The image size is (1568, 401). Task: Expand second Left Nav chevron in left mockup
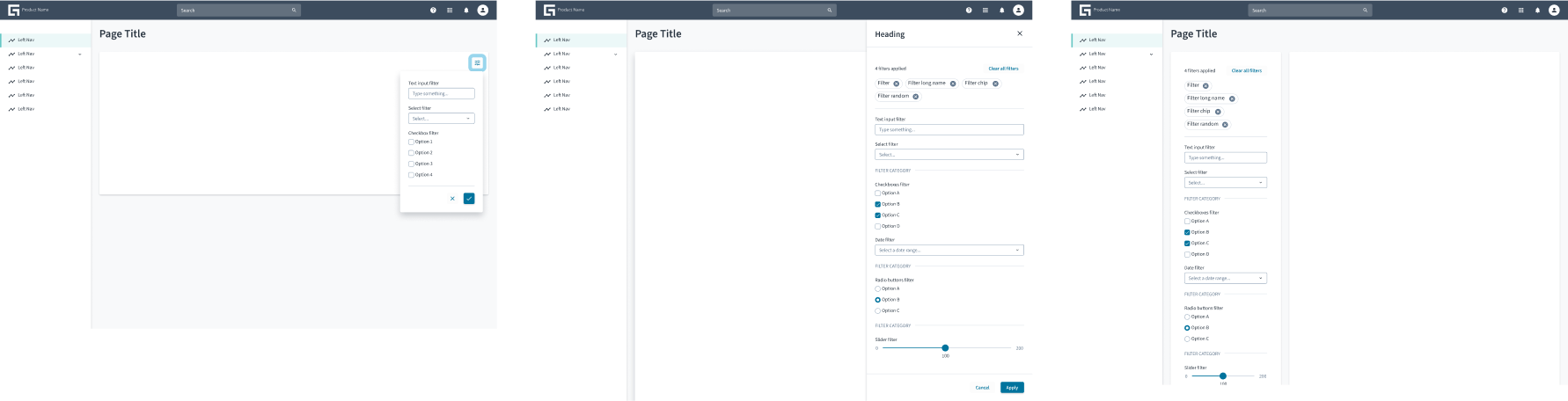80,55
